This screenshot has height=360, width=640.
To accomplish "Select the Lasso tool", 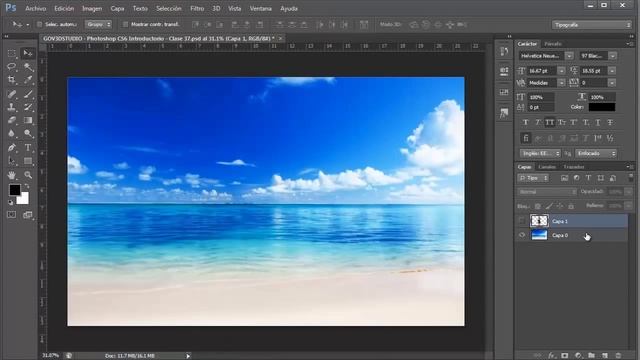I will click(x=11, y=67).
